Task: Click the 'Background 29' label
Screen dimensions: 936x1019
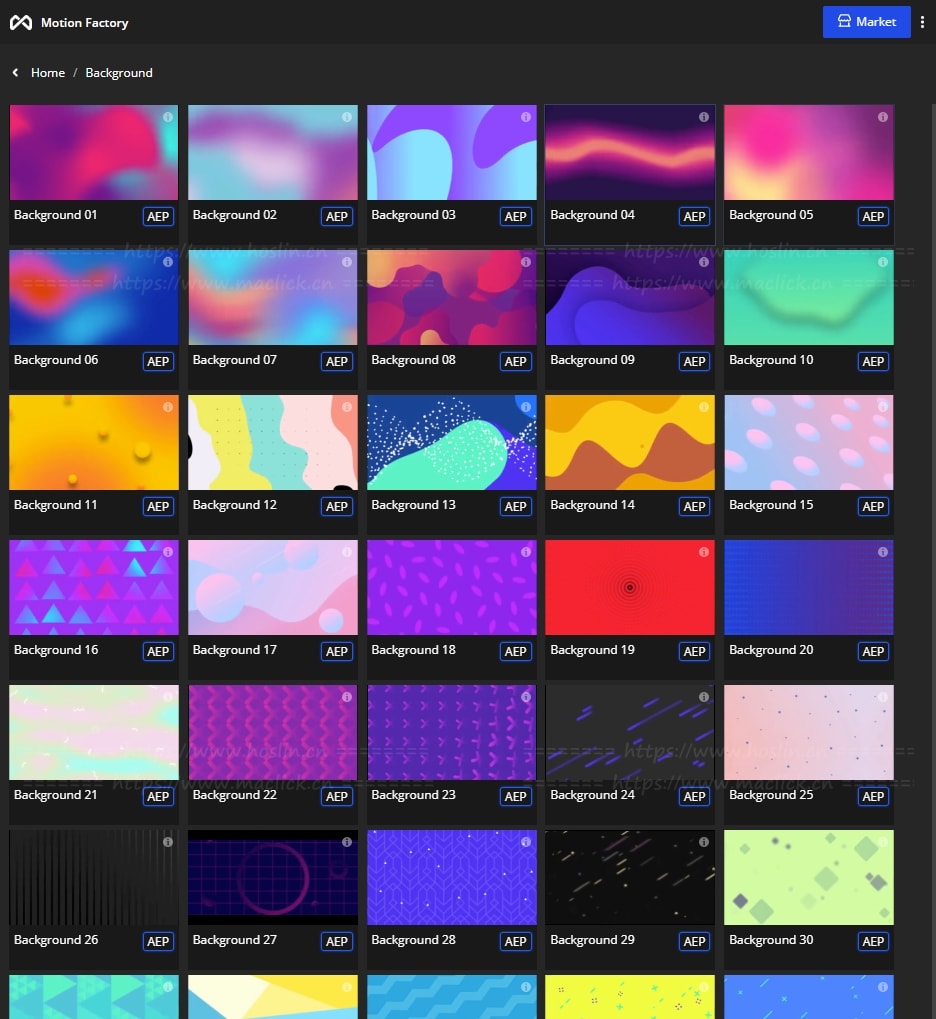Action: (592, 940)
